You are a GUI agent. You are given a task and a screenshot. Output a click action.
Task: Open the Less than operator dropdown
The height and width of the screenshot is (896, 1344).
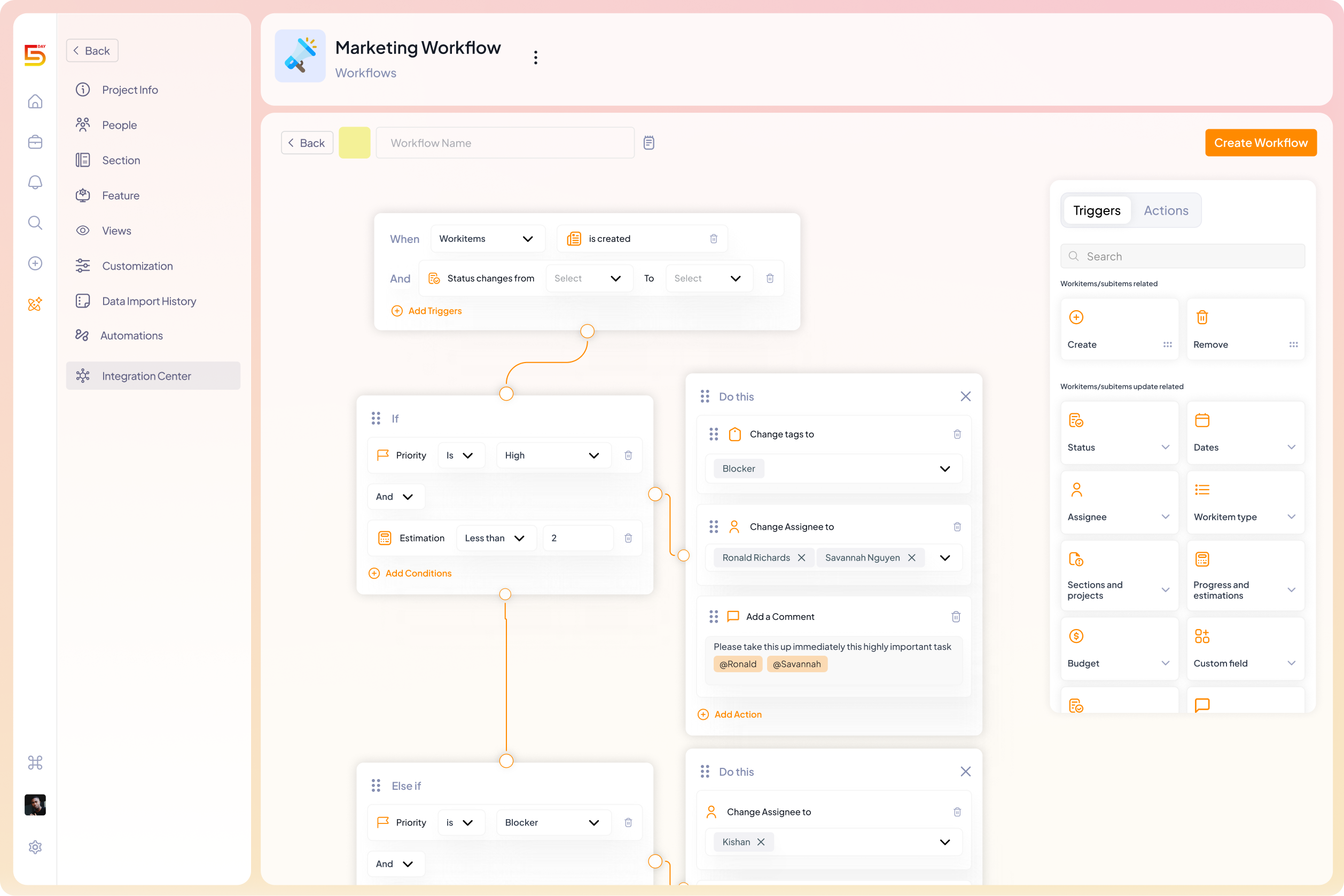click(x=496, y=538)
